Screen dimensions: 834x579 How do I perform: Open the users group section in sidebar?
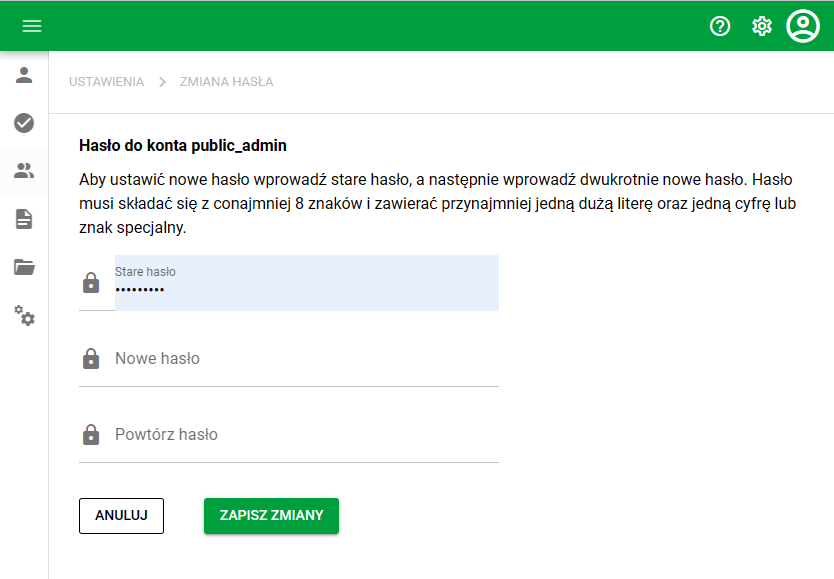(x=24, y=171)
